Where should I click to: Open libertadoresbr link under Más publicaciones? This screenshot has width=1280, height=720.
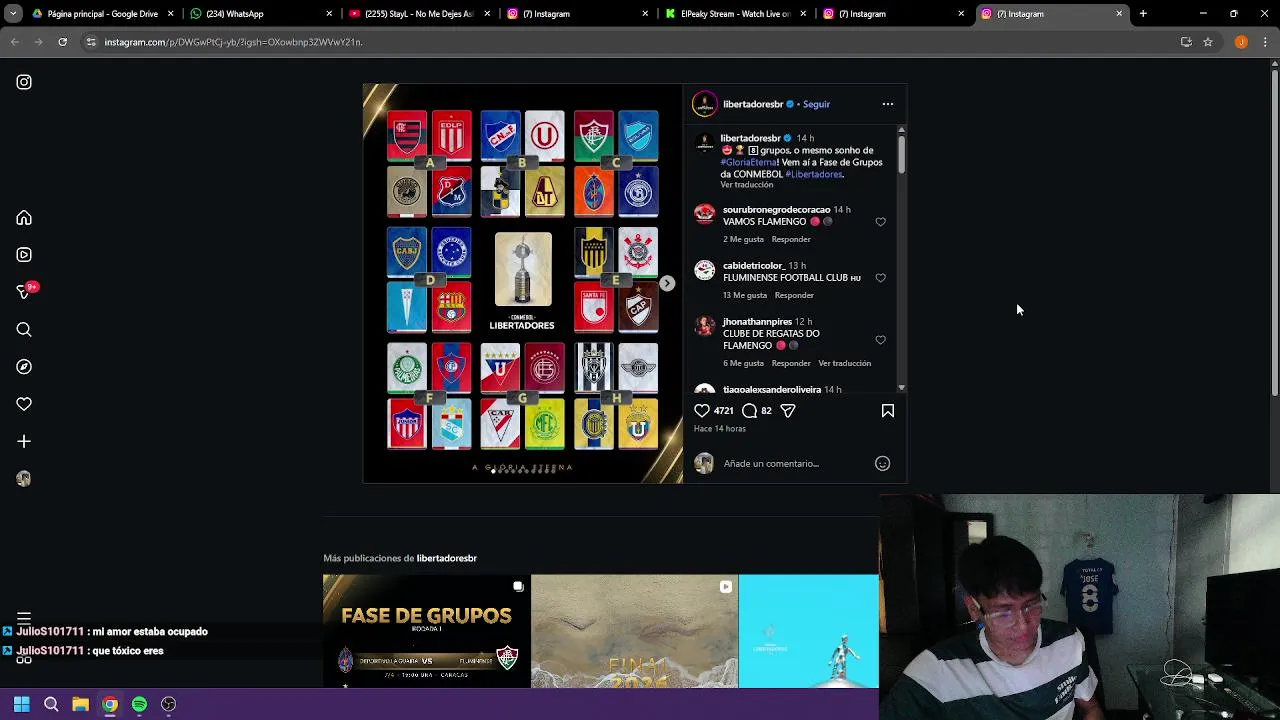tap(446, 558)
